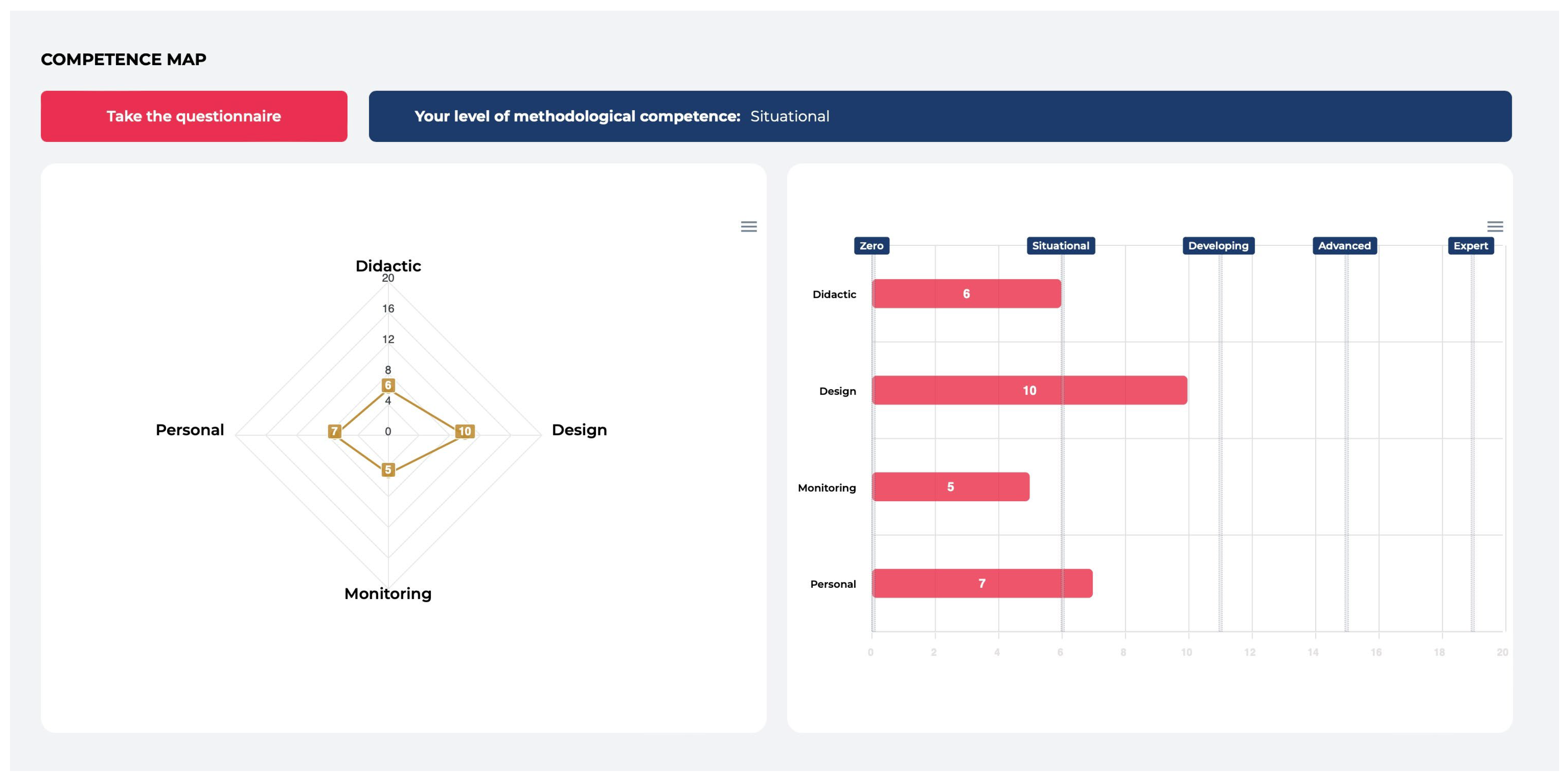
Task: Click the Zero level annotation label
Action: (x=871, y=245)
